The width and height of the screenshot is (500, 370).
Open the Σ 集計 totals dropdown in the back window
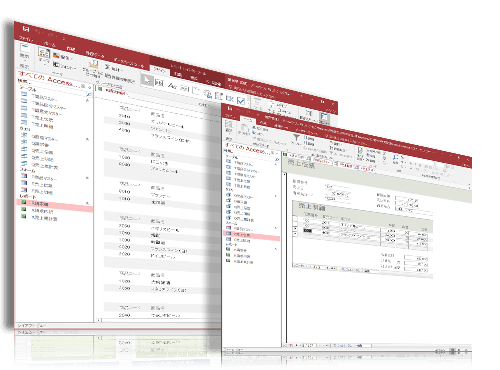coord(113,68)
